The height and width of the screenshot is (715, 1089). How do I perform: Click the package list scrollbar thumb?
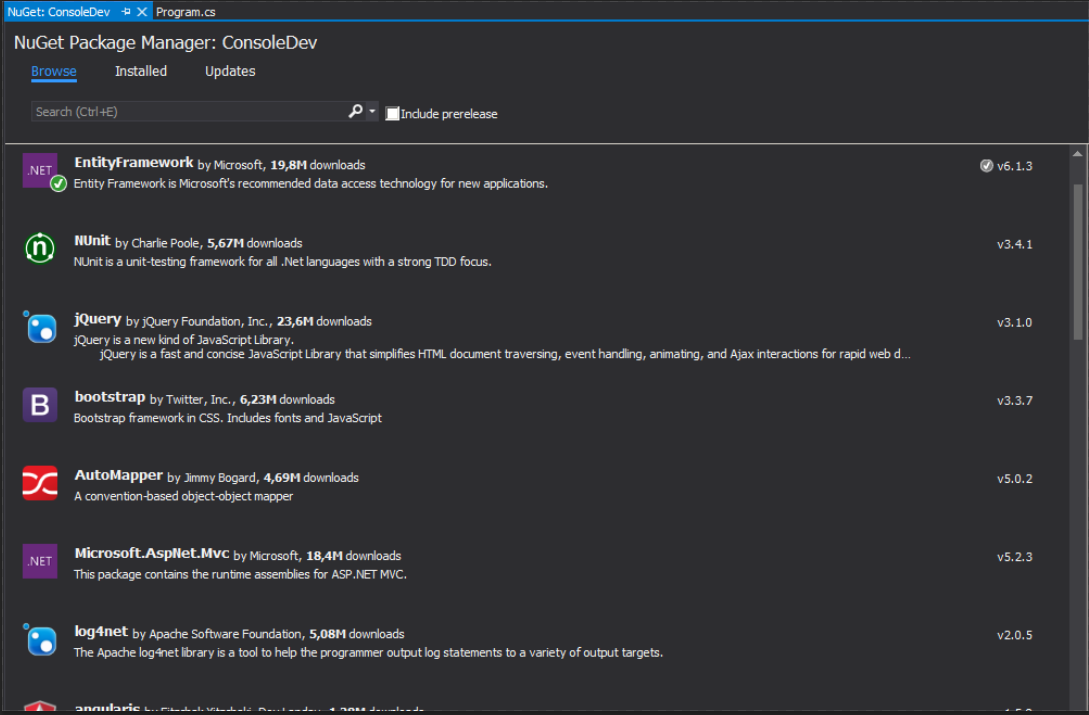tap(1077, 261)
